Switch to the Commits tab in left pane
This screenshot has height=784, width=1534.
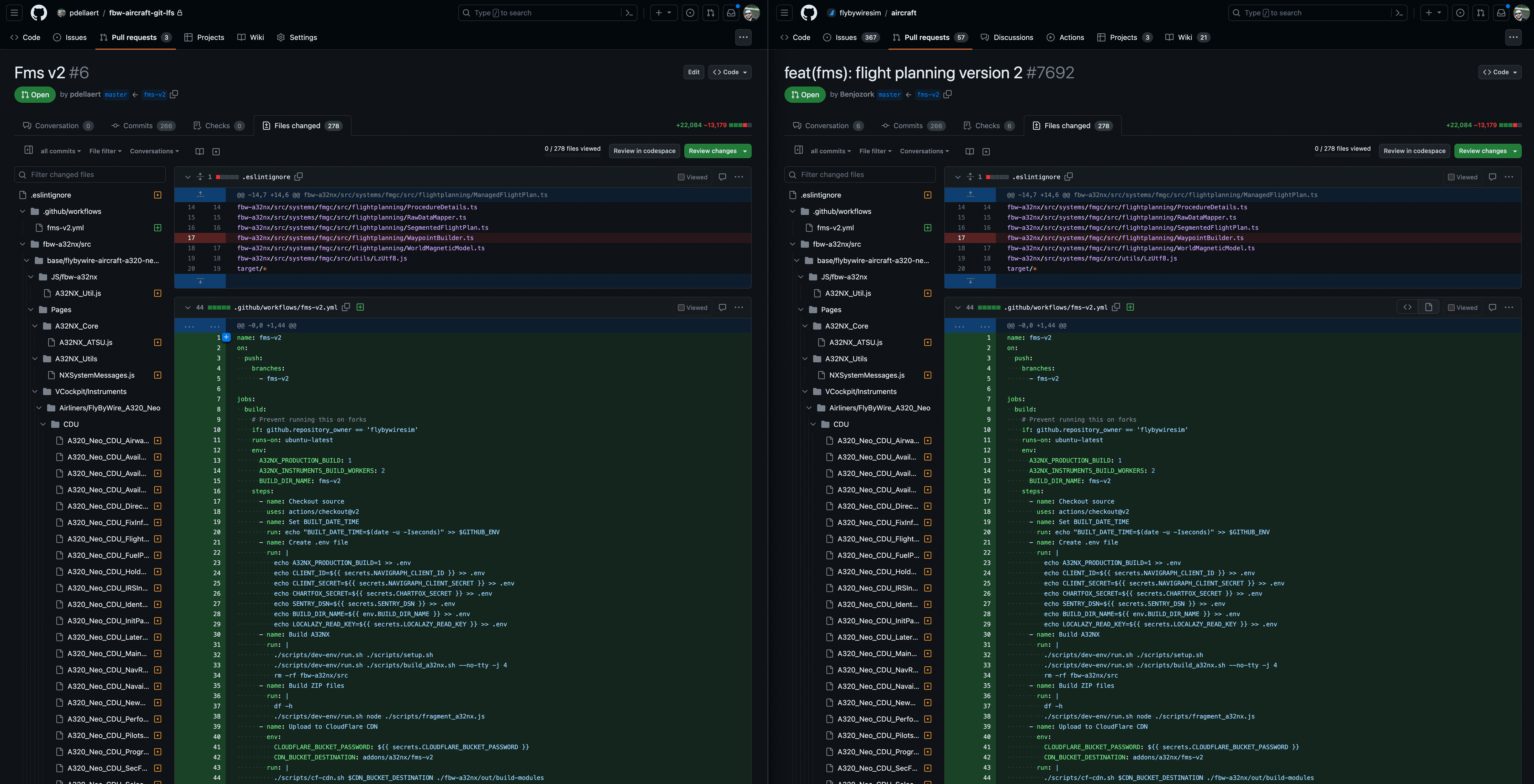coord(138,126)
